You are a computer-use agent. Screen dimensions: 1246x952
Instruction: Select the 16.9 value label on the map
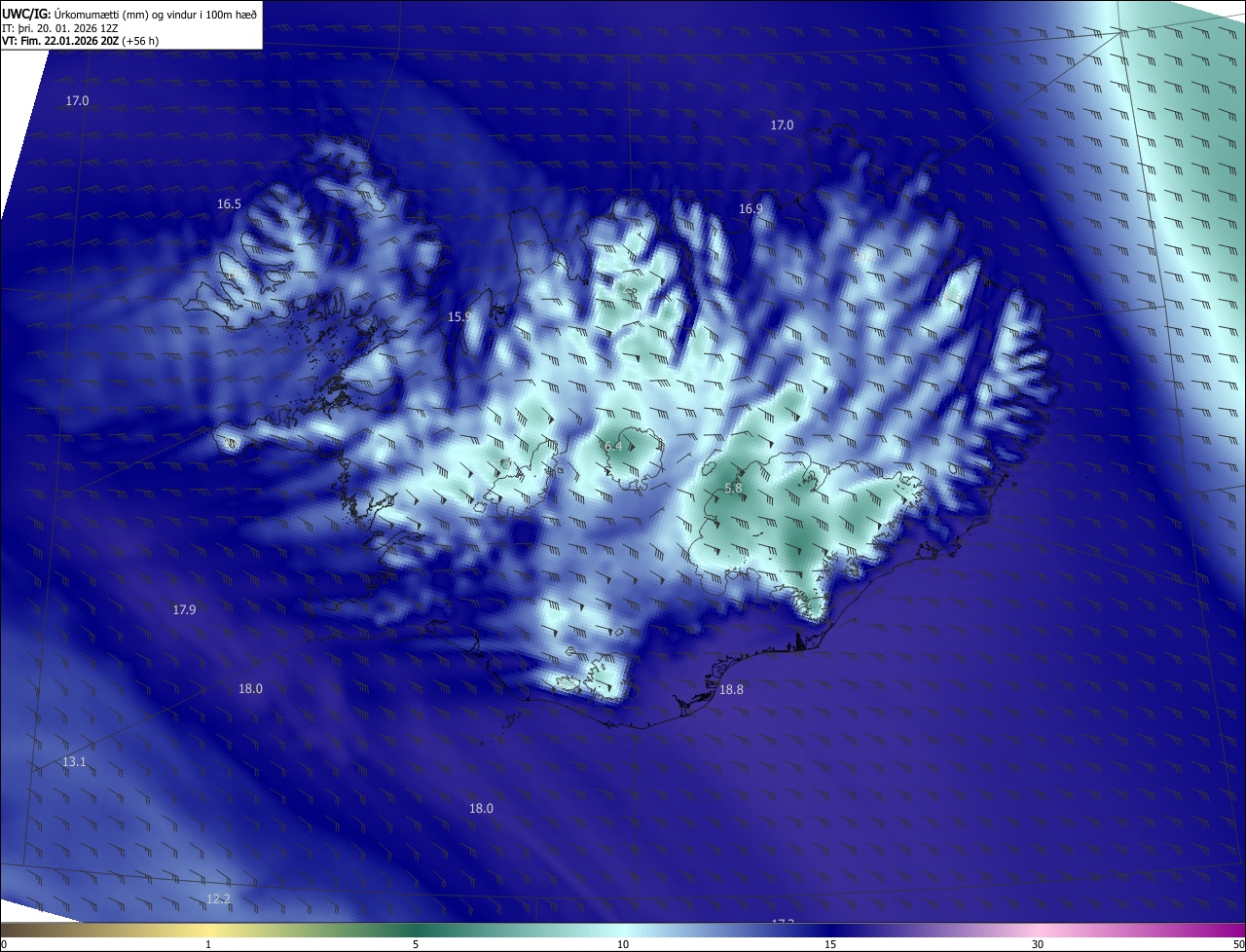[751, 209]
